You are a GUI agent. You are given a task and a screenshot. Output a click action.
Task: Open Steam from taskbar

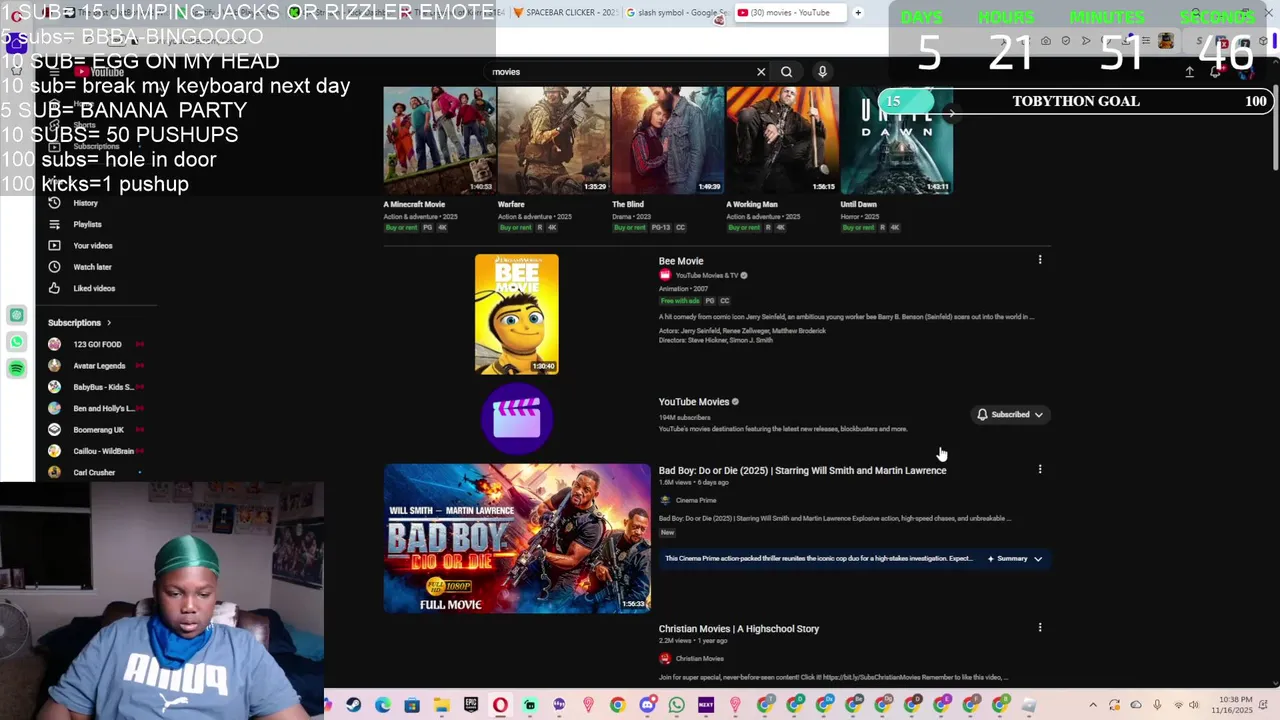(x=353, y=705)
